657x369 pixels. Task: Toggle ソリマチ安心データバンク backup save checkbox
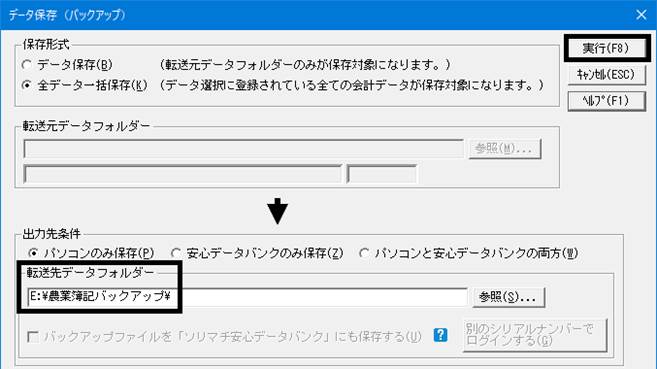point(33,337)
